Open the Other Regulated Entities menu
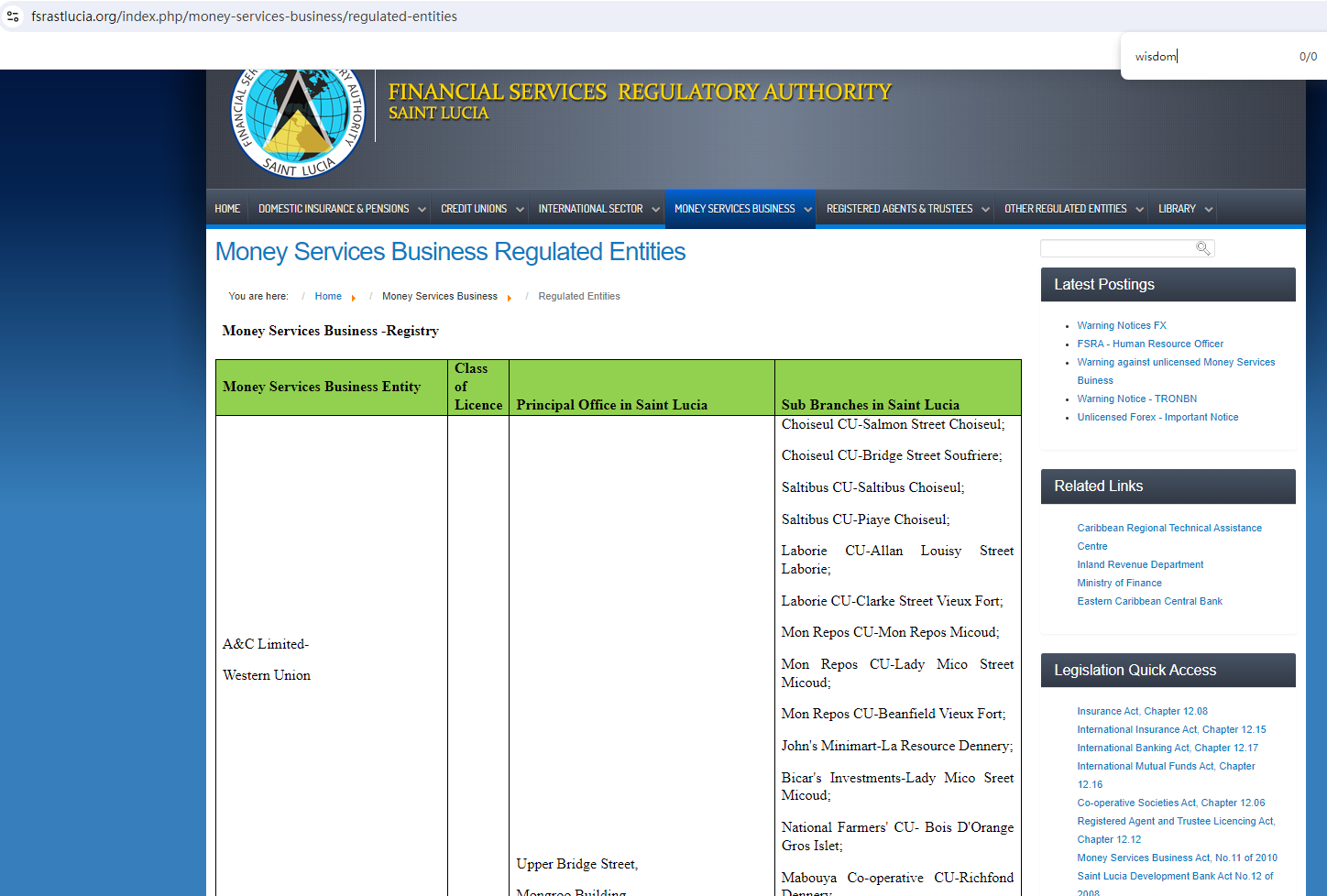Image resolution: width=1327 pixels, height=896 pixels. point(1066,209)
